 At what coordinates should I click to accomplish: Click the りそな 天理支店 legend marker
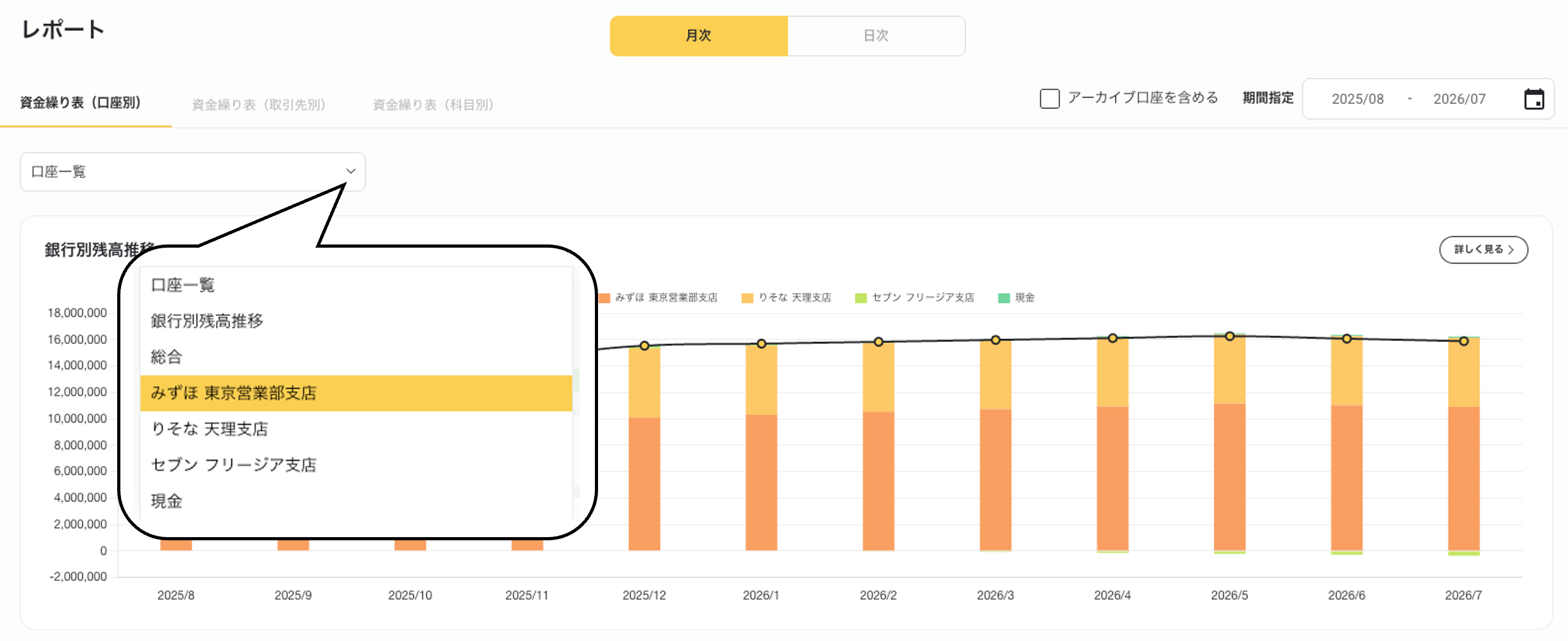click(x=748, y=297)
